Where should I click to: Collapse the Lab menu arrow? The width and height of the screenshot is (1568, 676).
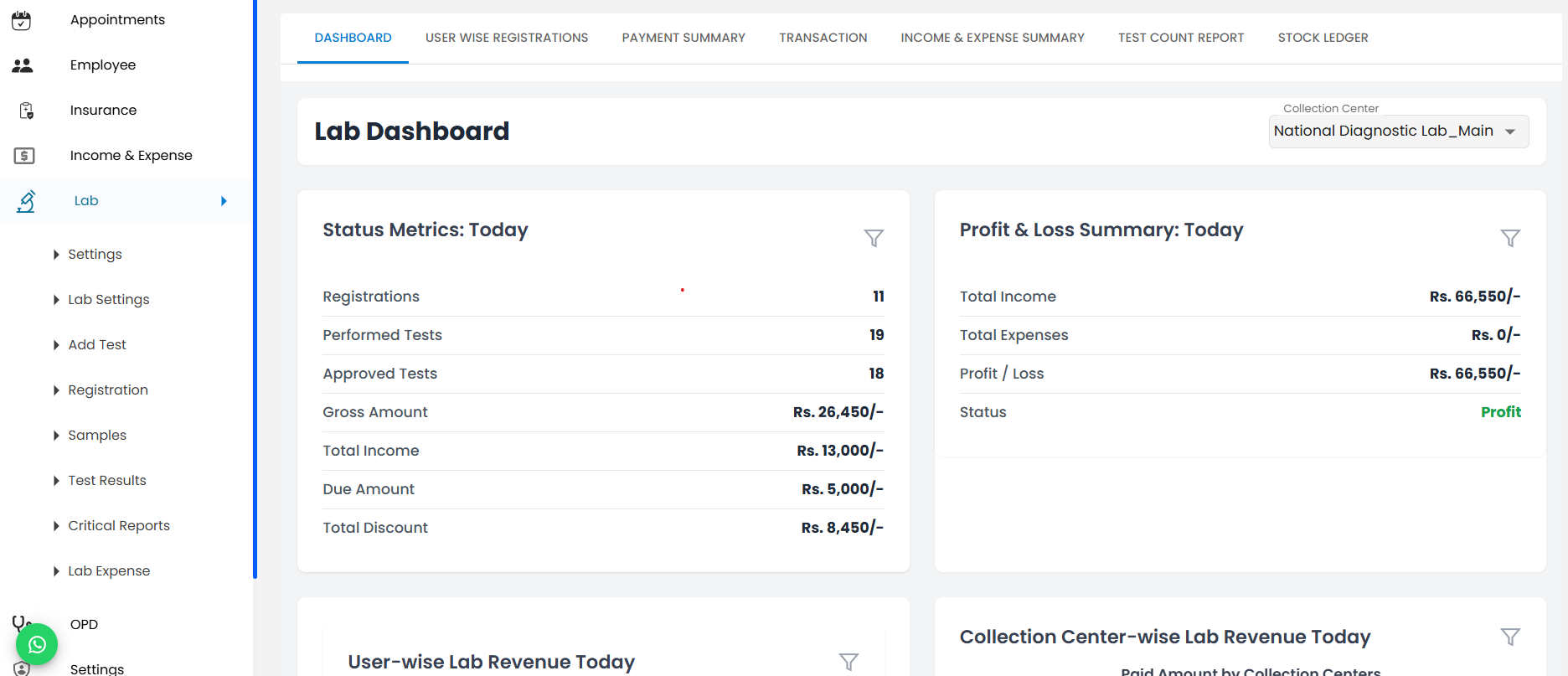pyautogui.click(x=224, y=201)
